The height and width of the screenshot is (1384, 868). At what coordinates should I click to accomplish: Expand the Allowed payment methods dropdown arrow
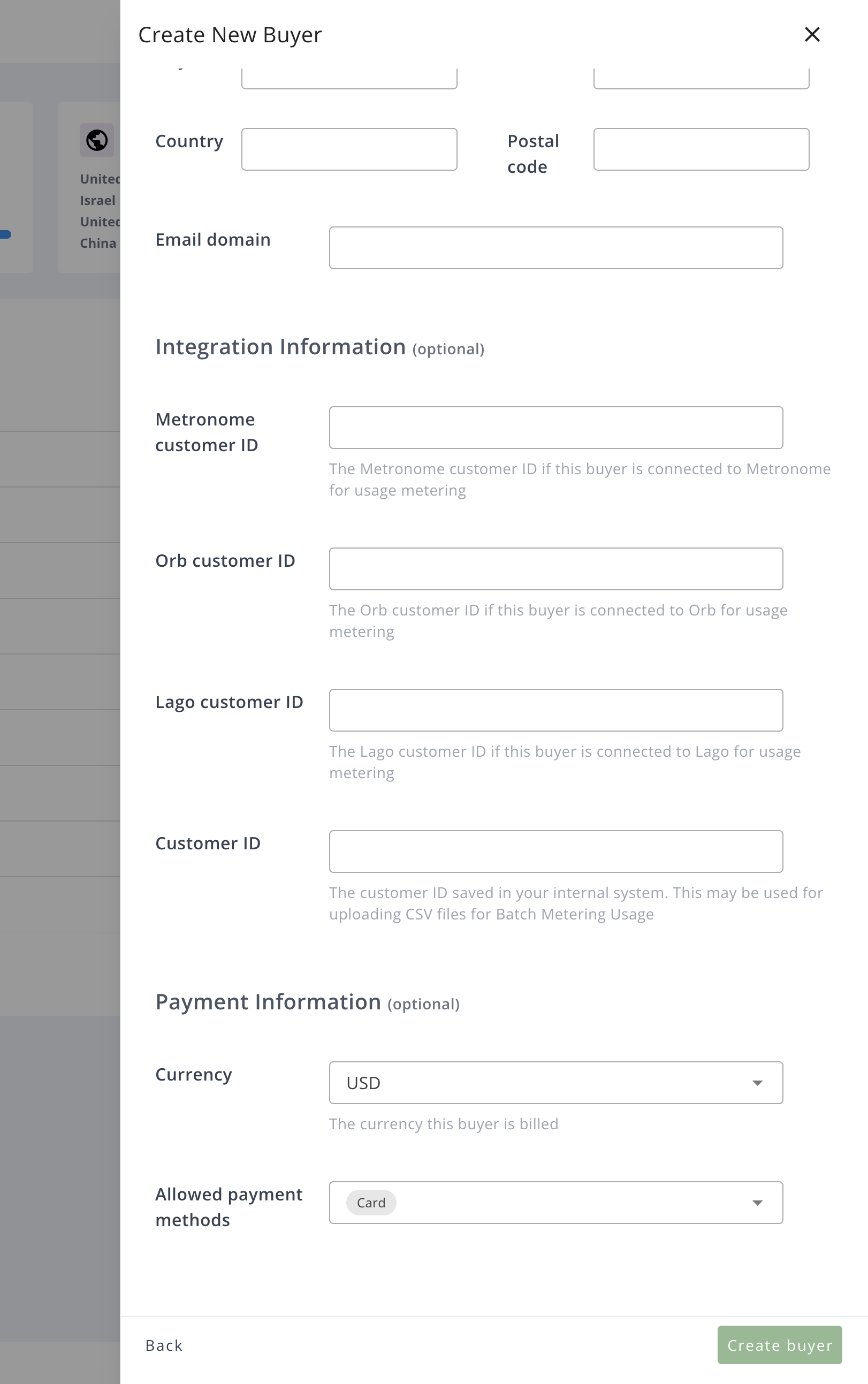pos(757,1203)
